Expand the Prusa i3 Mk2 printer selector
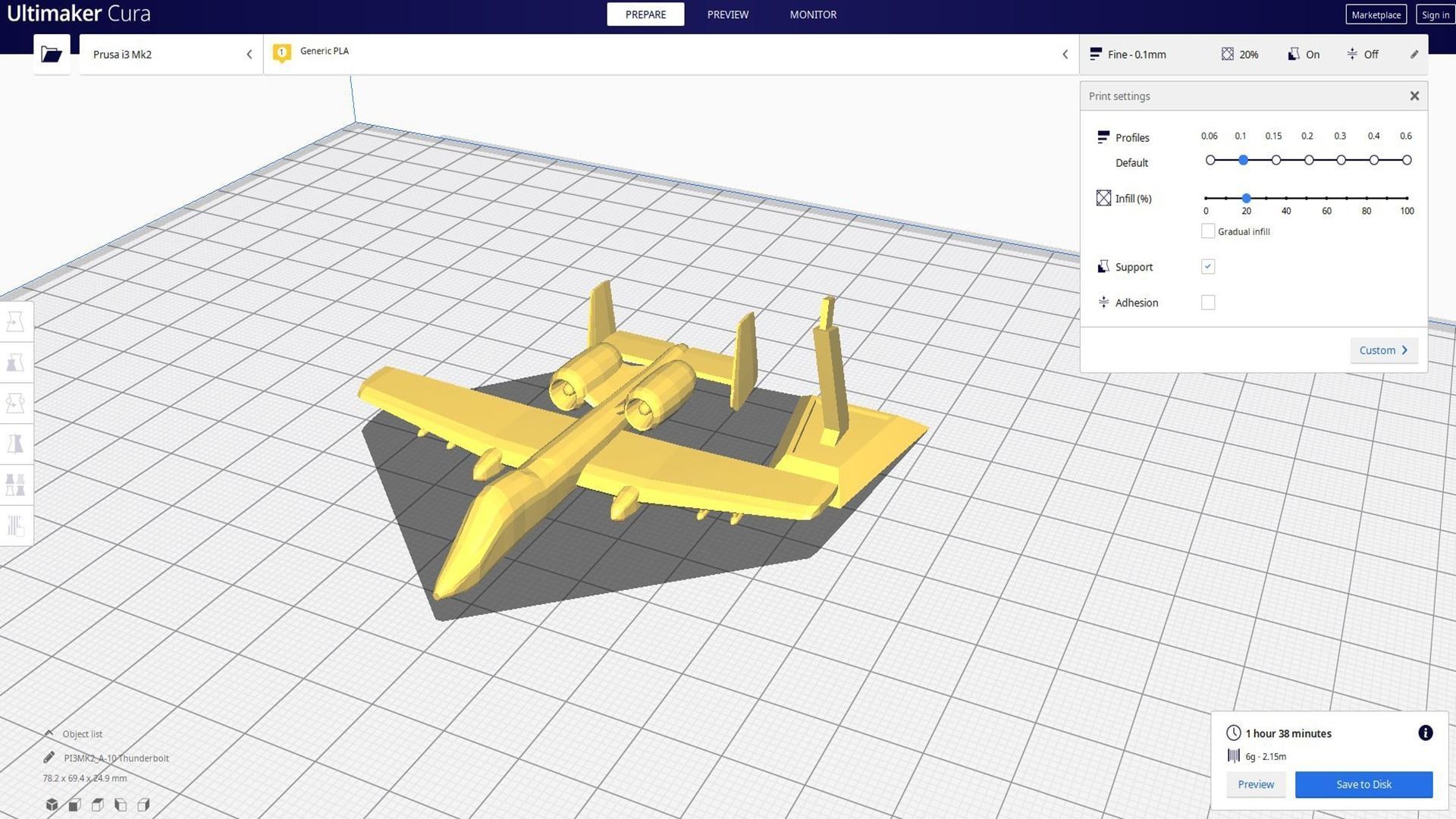The height and width of the screenshot is (819, 1456). 171,54
